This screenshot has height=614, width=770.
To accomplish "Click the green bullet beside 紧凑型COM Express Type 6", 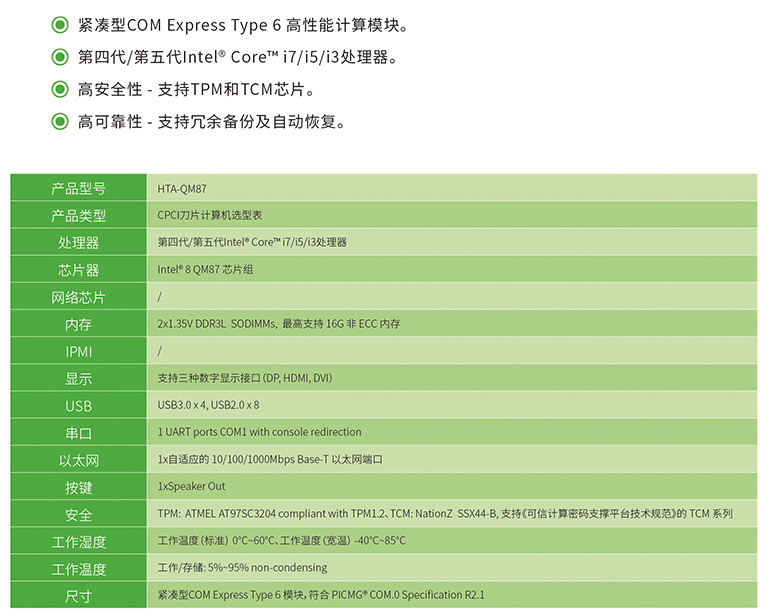I will 60,25.
